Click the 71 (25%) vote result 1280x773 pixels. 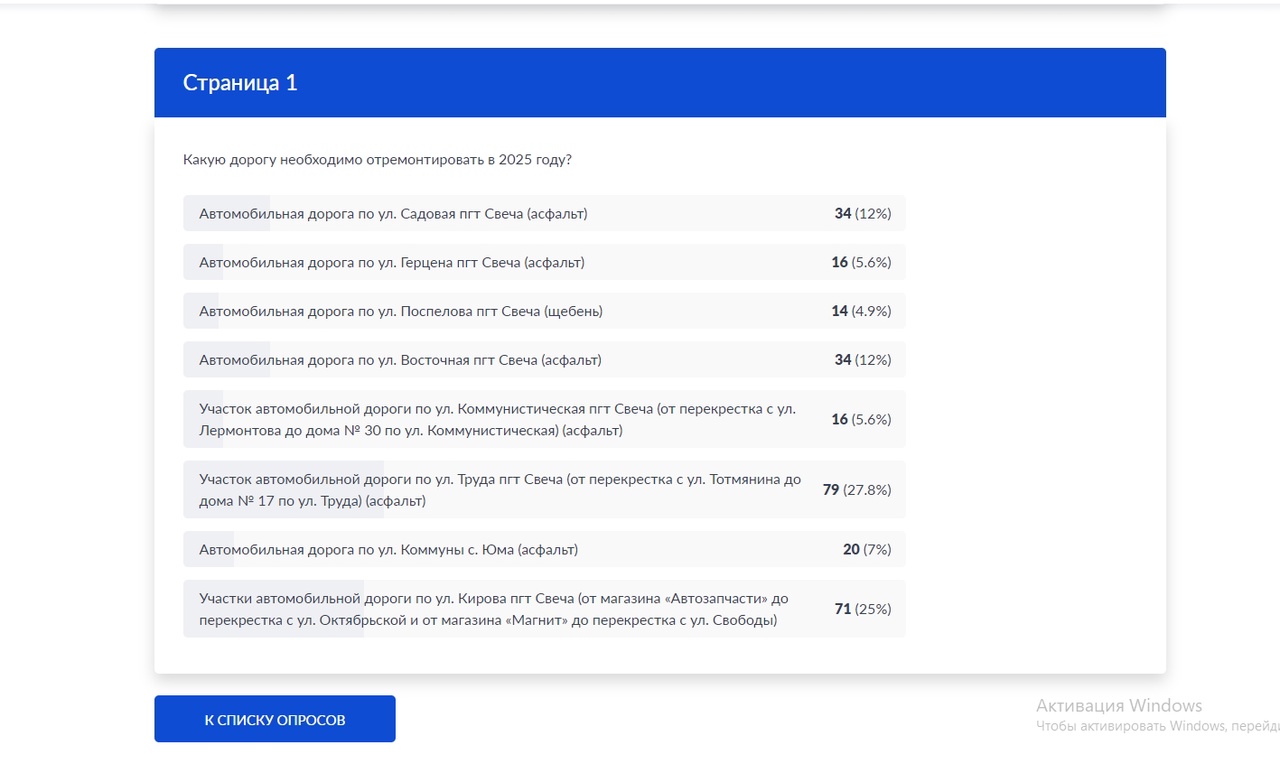pyautogui.click(x=863, y=609)
